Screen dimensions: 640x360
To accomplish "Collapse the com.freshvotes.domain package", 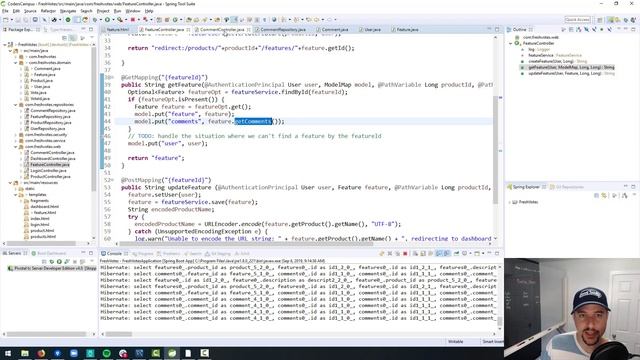I will (16, 62).
